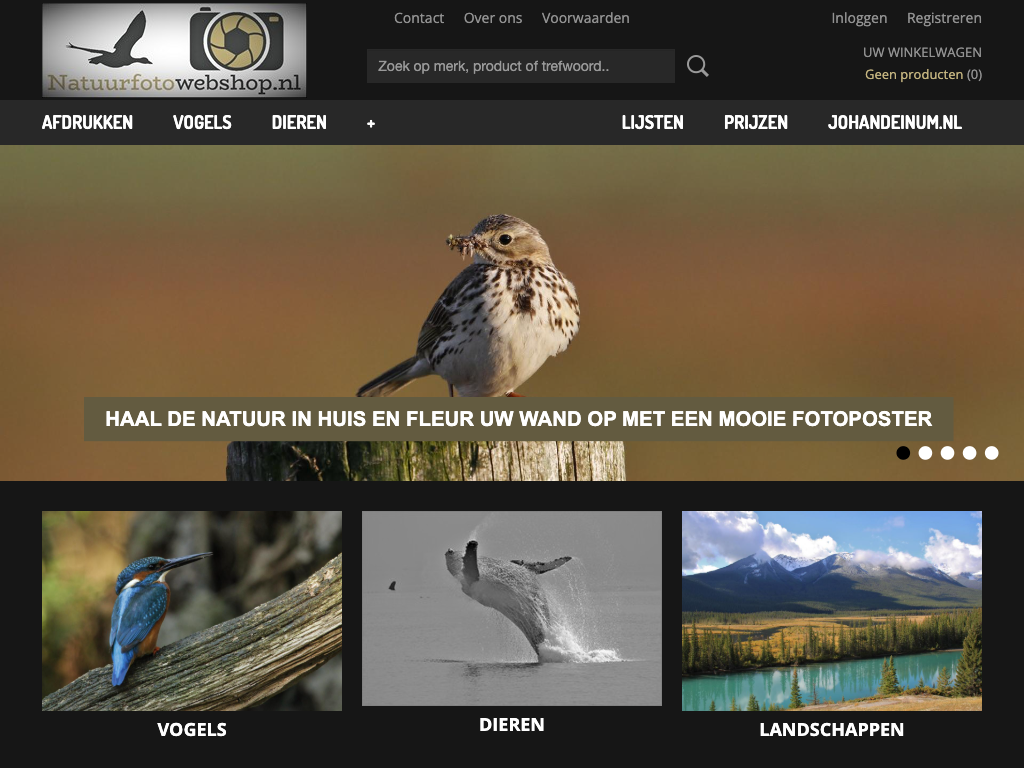This screenshot has height=768, width=1024.
Task: Open the VOGELS navigation menu item
Action: click(x=202, y=122)
